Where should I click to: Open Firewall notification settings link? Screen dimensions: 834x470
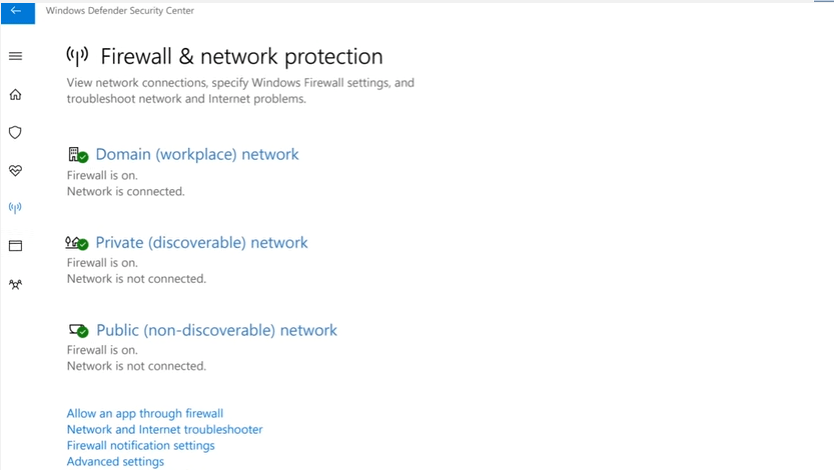click(x=140, y=446)
